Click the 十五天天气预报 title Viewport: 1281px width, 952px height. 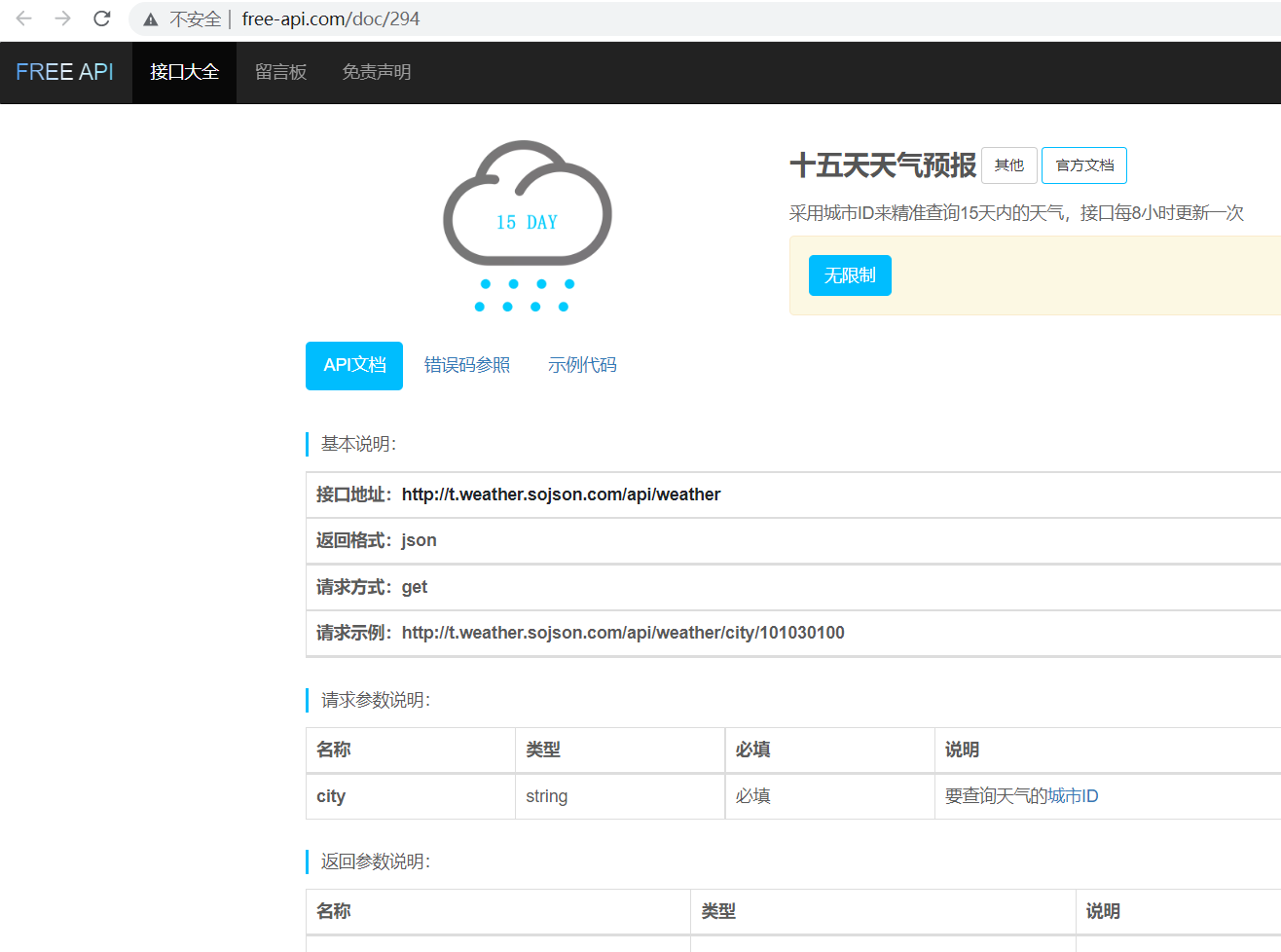(x=883, y=165)
